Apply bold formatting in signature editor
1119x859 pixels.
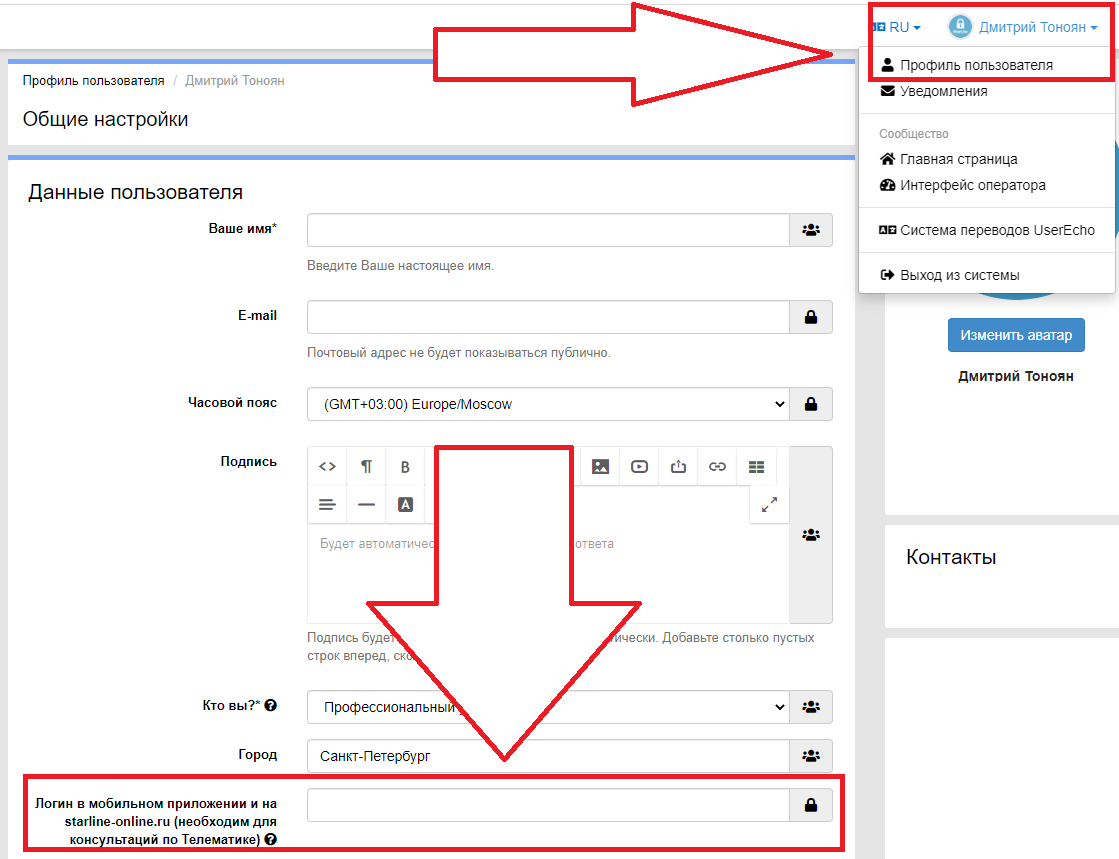click(405, 466)
